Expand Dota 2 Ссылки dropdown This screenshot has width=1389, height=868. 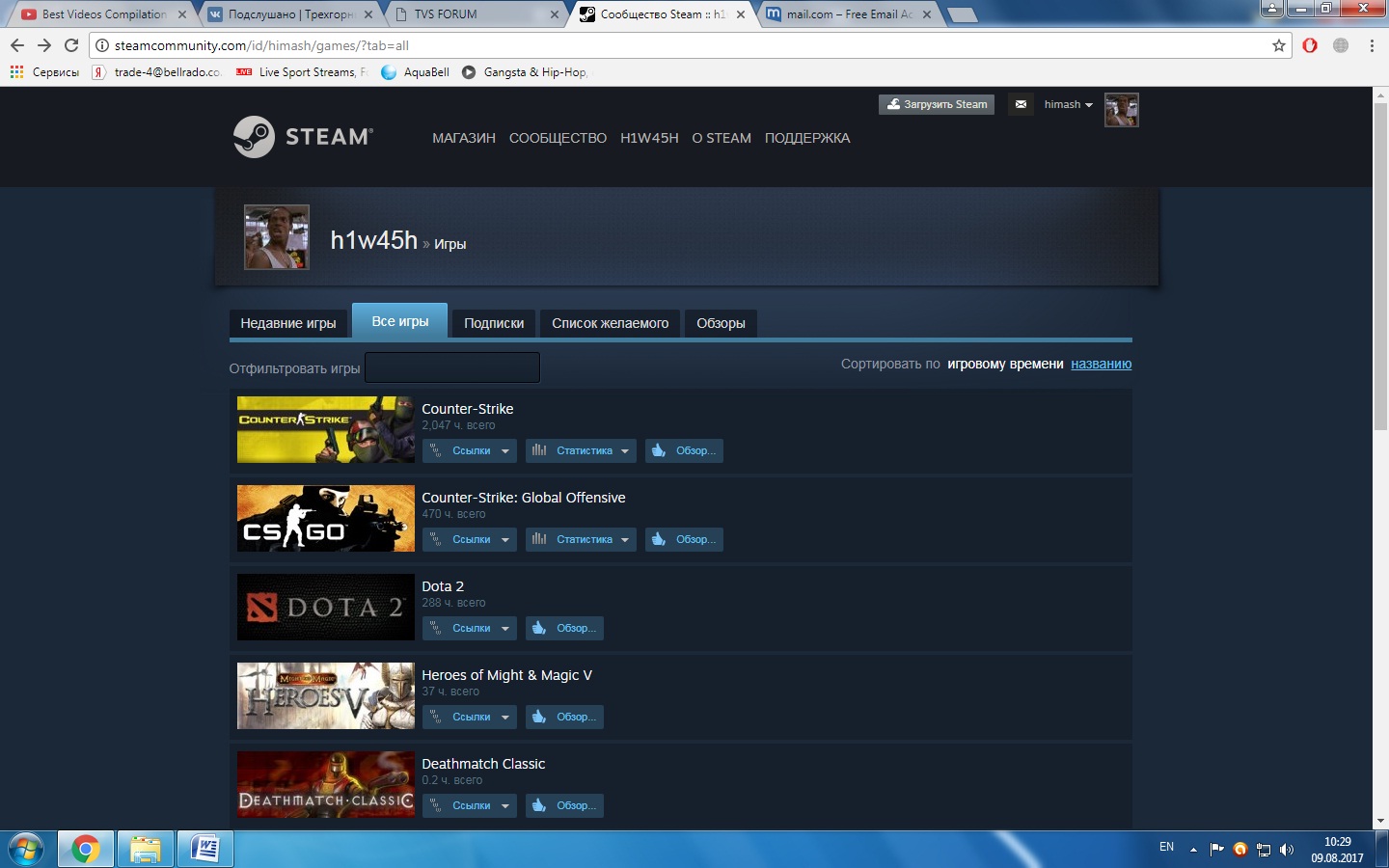(470, 628)
